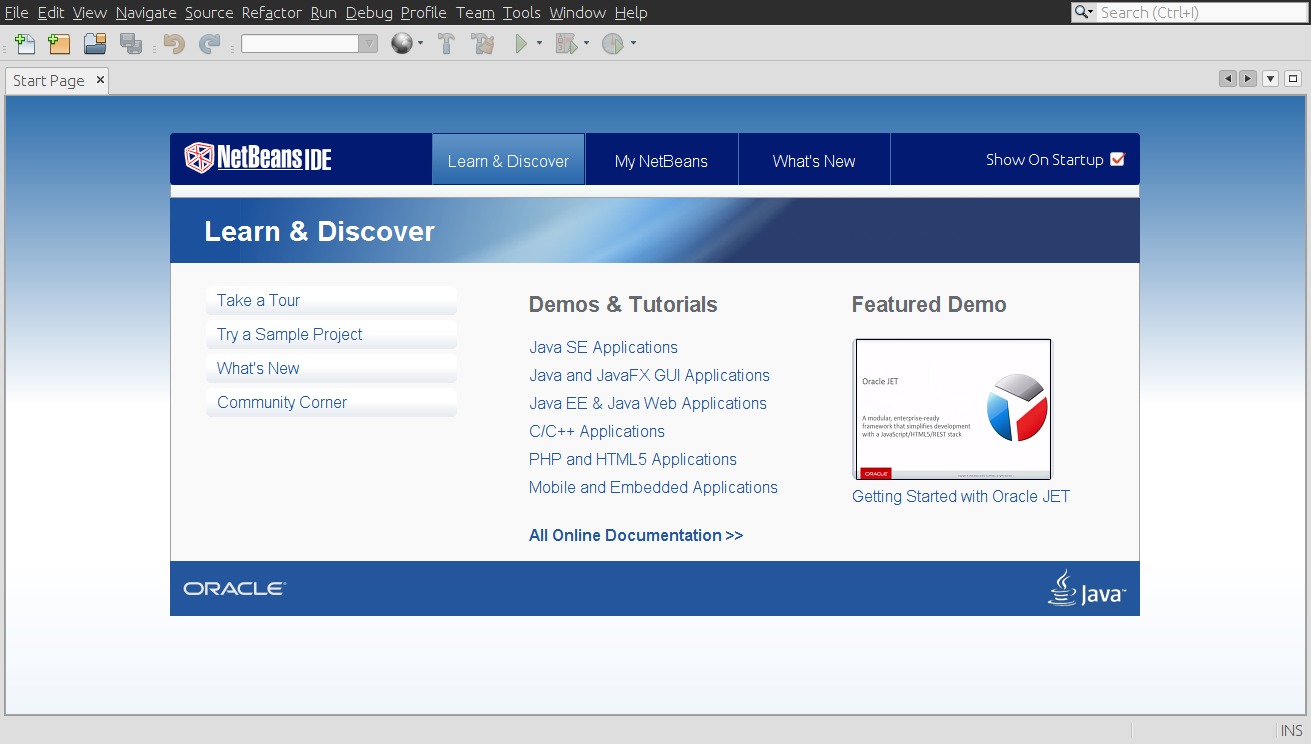Open the Source menu
Screen dimensions: 1311x744
pos(209,12)
